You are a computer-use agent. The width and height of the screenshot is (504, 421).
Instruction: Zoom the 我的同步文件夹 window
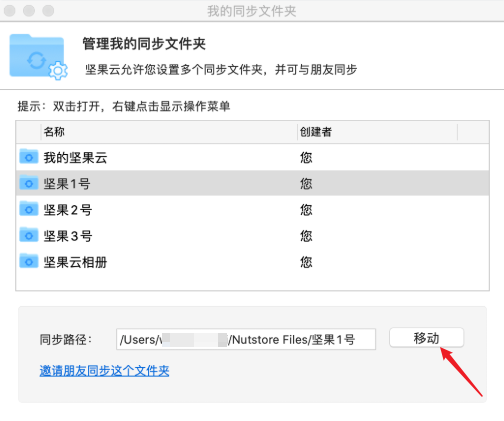pos(48,11)
